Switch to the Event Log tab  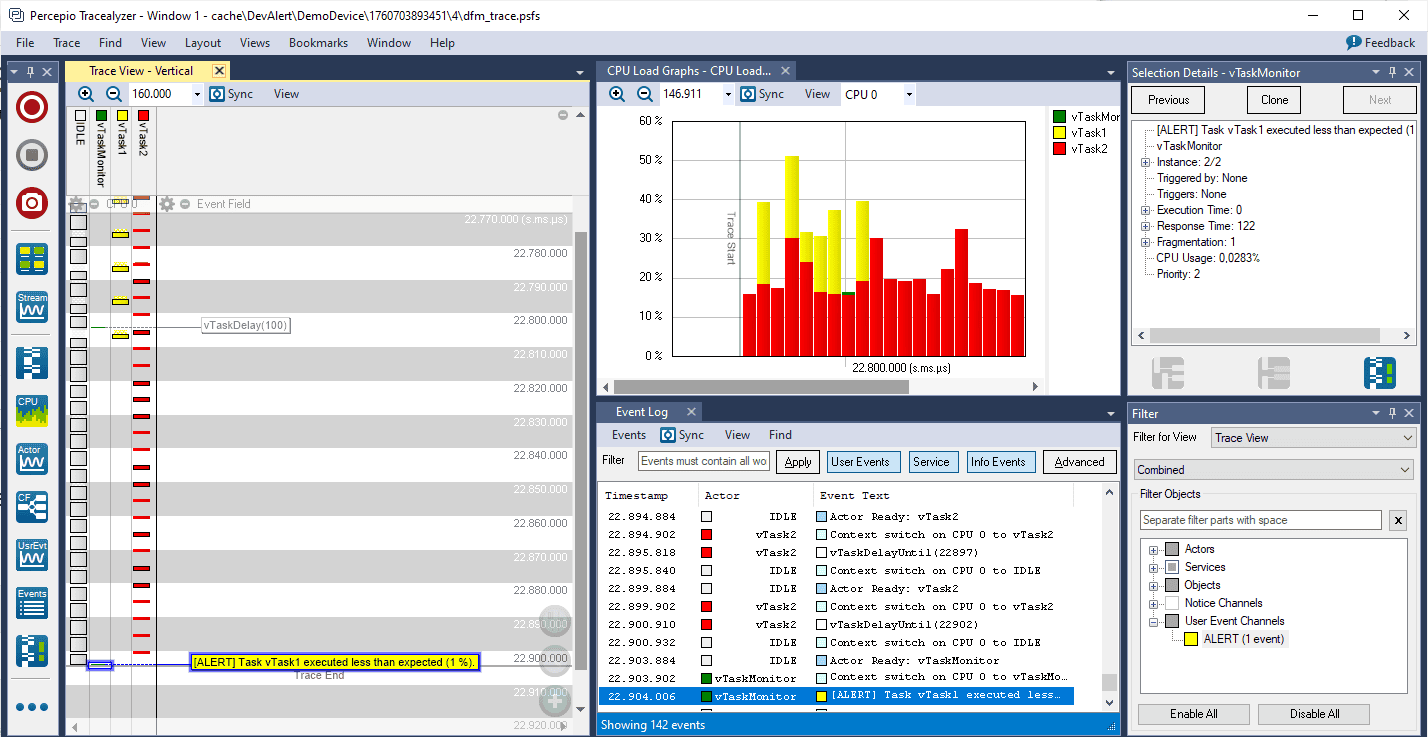(641, 412)
